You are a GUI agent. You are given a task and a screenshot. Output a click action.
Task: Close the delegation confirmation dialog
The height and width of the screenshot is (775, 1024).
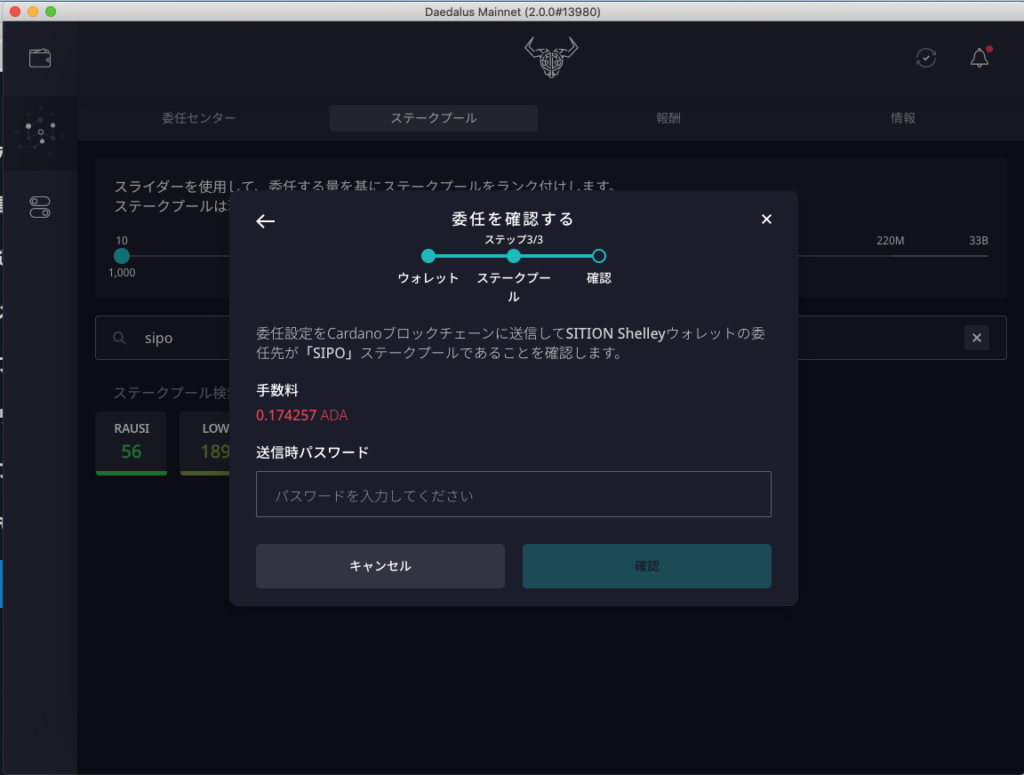(766, 219)
